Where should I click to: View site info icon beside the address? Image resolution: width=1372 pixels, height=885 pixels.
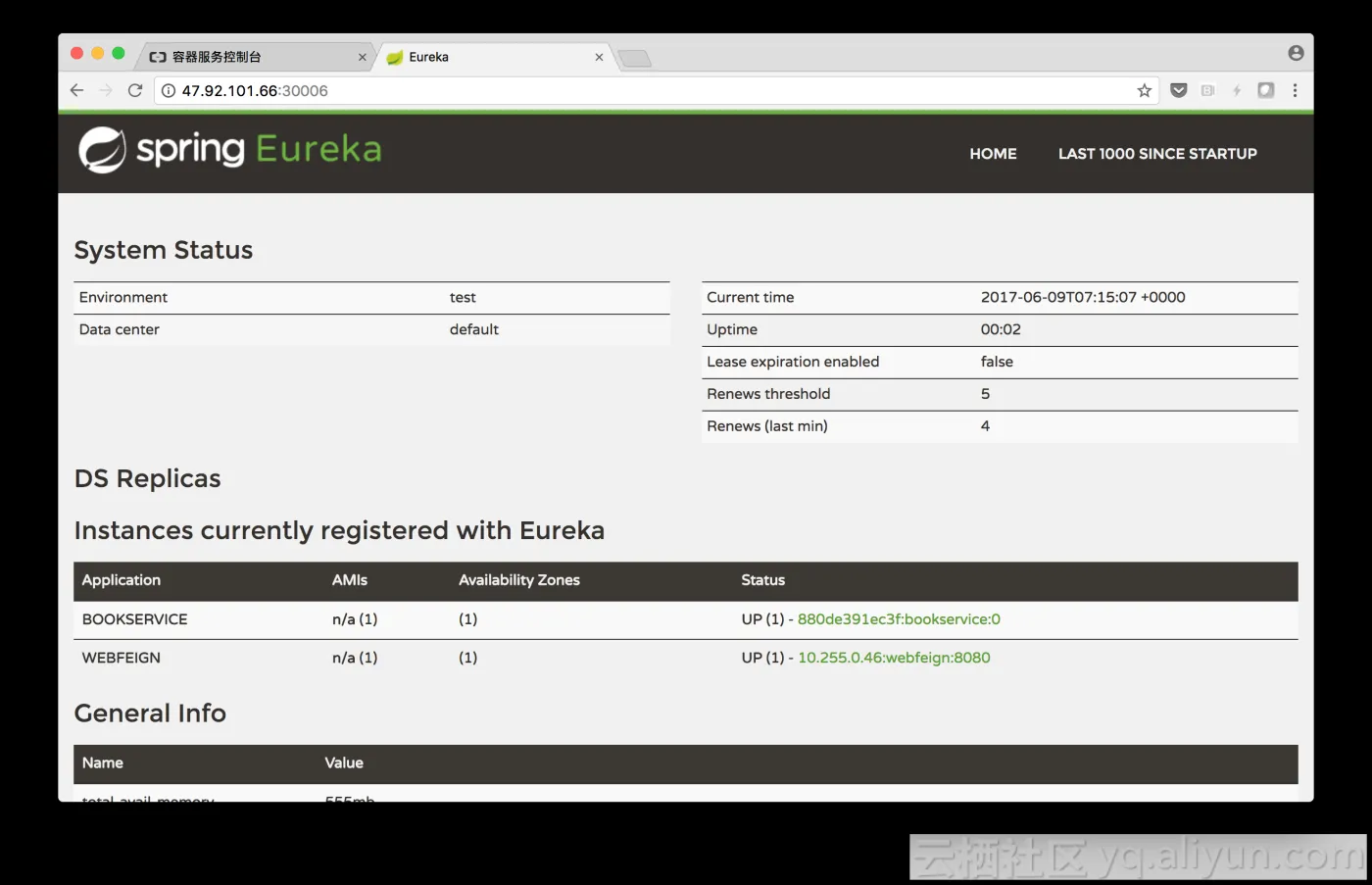tap(169, 90)
